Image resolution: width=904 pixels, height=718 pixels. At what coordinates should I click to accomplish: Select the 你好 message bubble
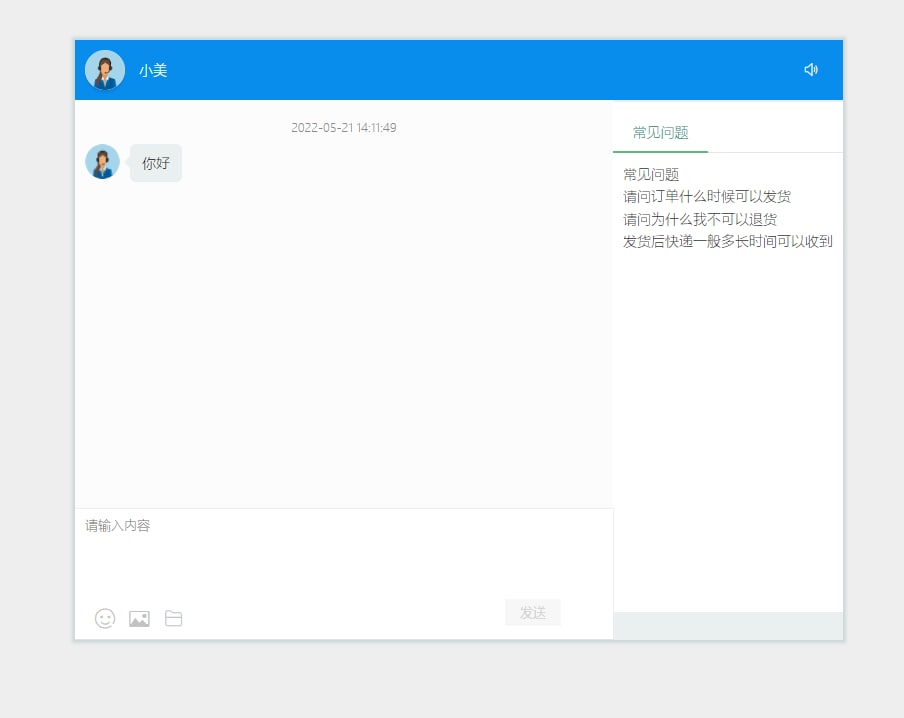[155, 162]
